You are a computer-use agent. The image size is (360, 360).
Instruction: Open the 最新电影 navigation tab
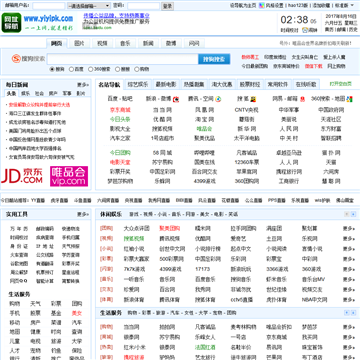pyautogui.click(x=167, y=84)
